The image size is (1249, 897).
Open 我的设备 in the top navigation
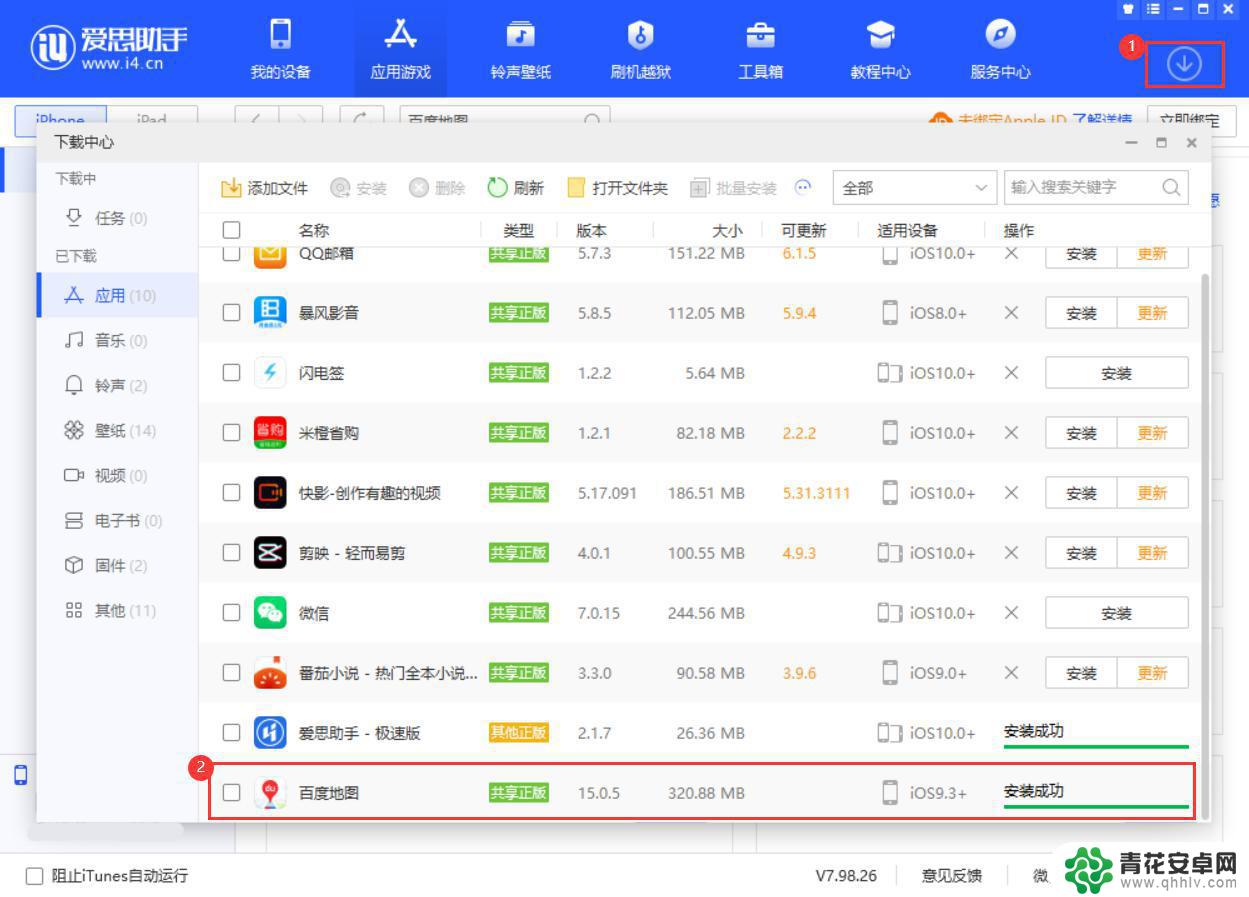[x=281, y=50]
